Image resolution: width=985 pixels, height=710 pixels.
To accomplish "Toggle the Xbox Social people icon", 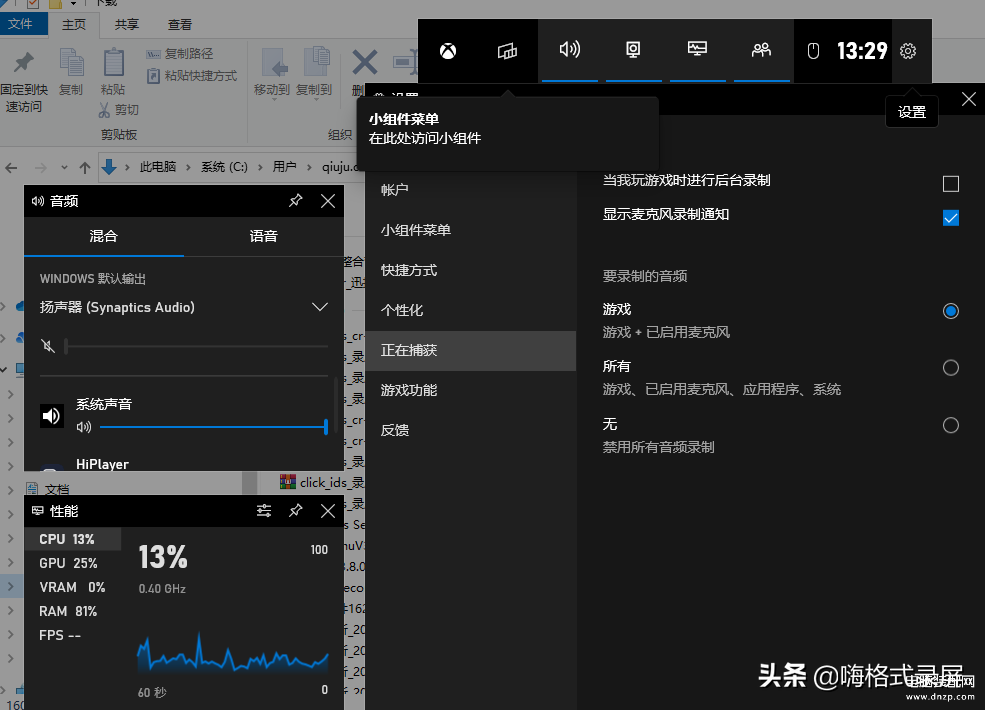I will pos(761,50).
